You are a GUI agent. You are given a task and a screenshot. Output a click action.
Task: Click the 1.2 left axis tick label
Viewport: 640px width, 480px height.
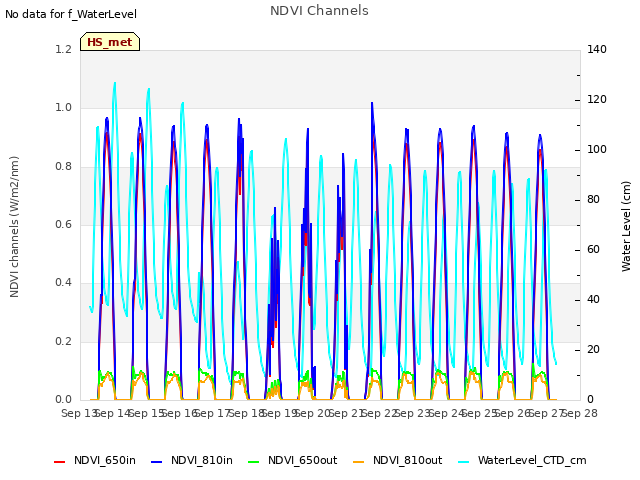[64, 49]
